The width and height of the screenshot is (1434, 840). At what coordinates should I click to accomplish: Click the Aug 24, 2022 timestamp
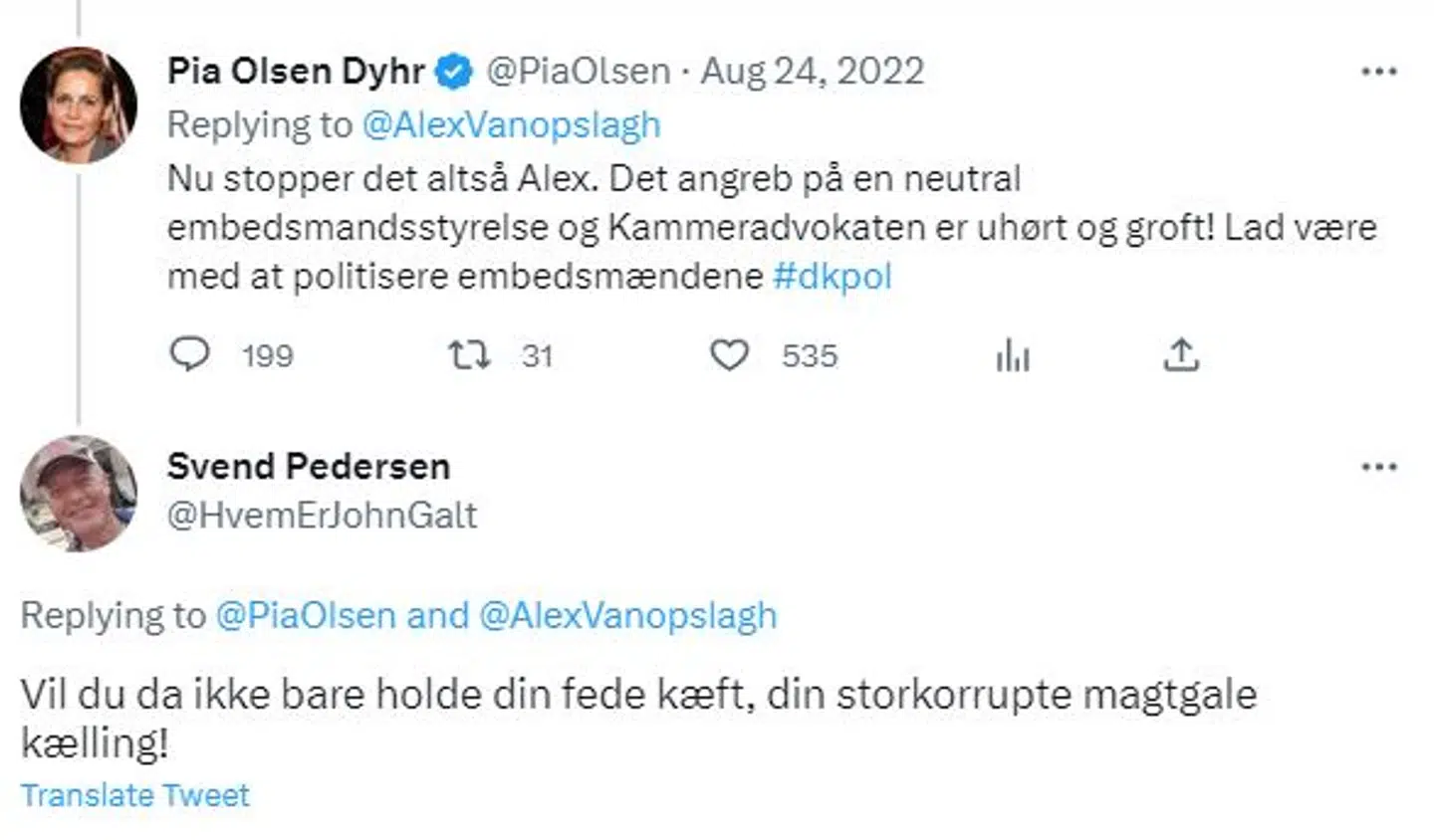pyautogui.click(x=813, y=71)
